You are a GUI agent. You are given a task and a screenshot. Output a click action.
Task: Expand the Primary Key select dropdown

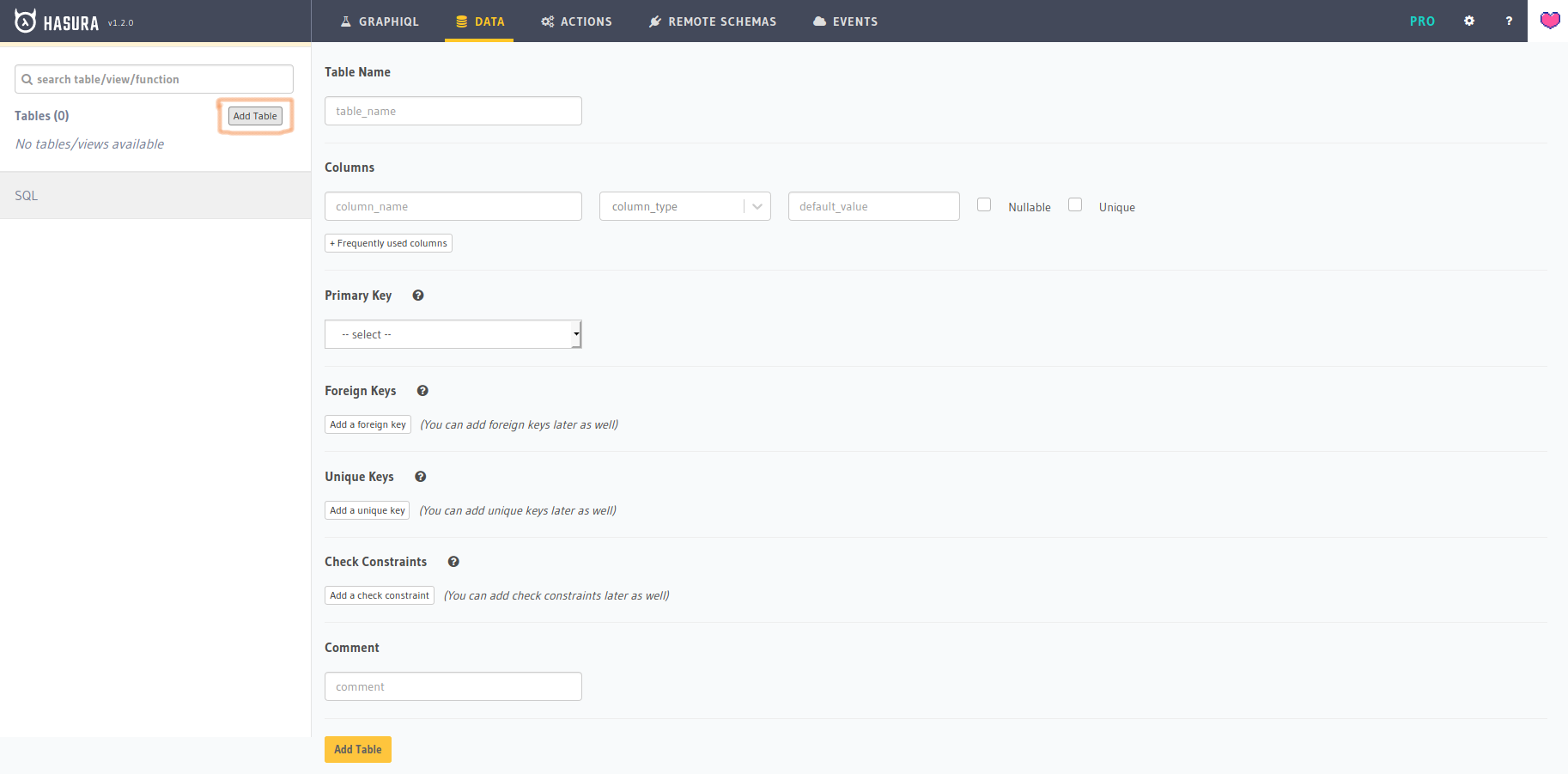point(453,334)
